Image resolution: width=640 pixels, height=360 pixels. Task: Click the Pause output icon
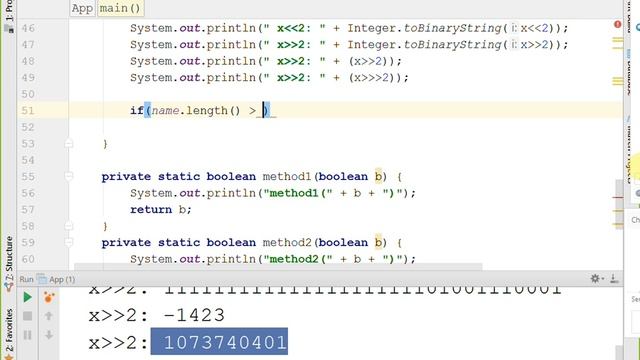tap(27, 335)
